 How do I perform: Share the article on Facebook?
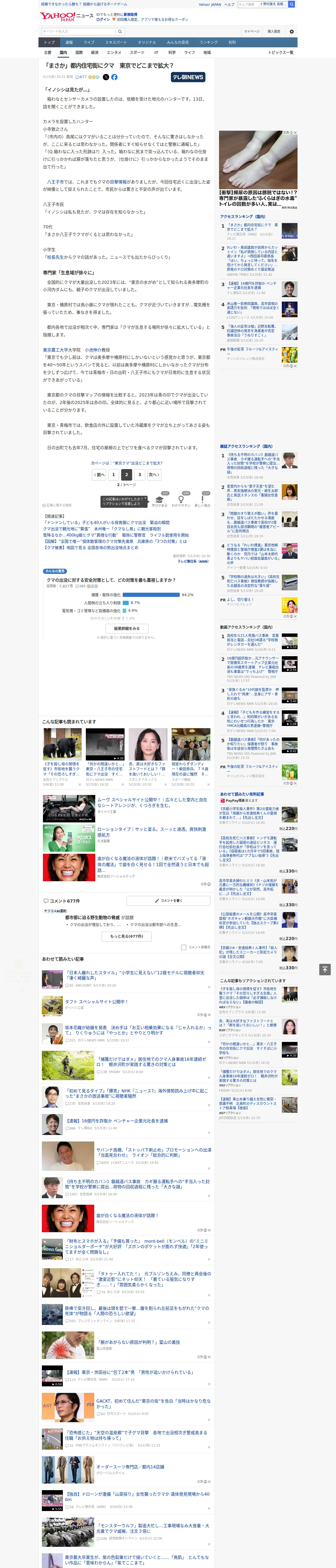(114, 77)
